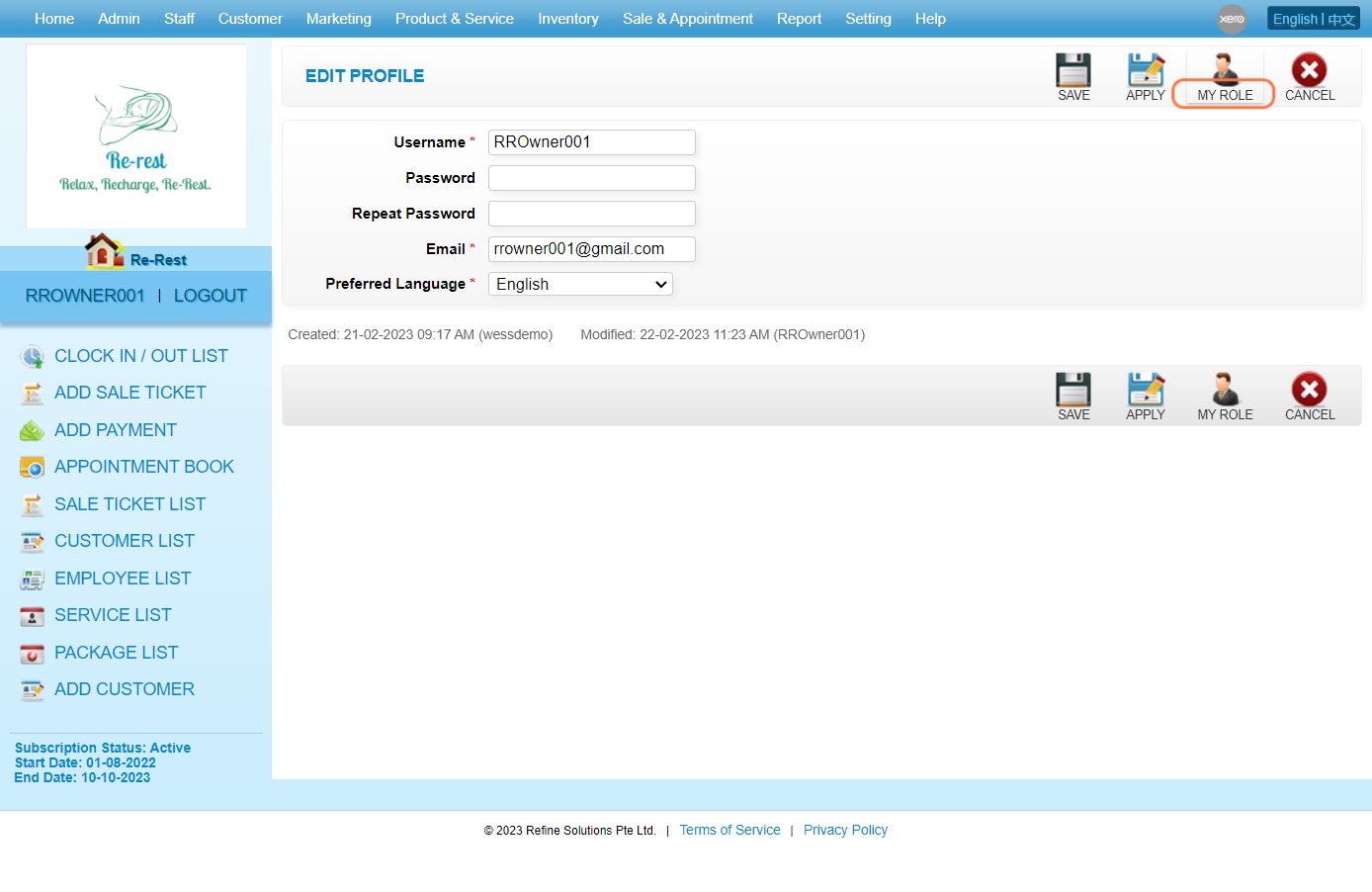Click the Re-rest company logo
This screenshot has width=1372, height=892.
coord(136,136)
